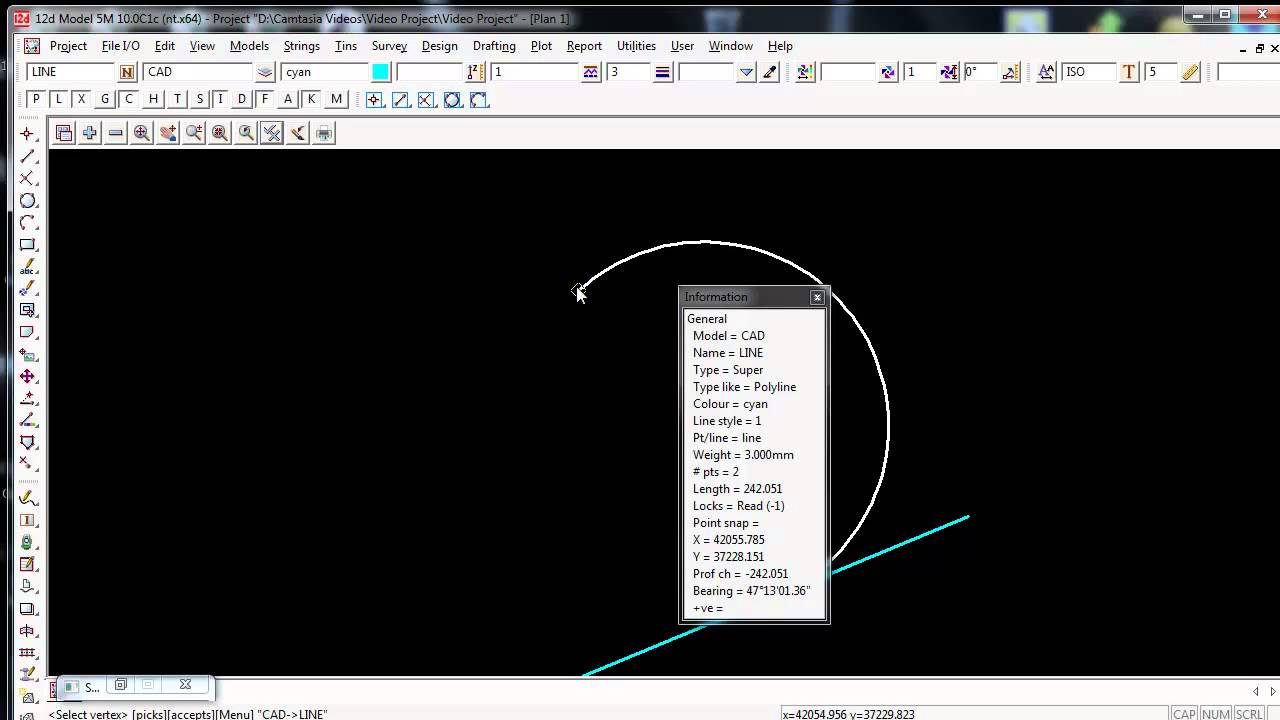The width and height of the screenshot is (1280, 720).
Task: Click the name 'N' icon beside LINE field
Action: tap(127, 72)
